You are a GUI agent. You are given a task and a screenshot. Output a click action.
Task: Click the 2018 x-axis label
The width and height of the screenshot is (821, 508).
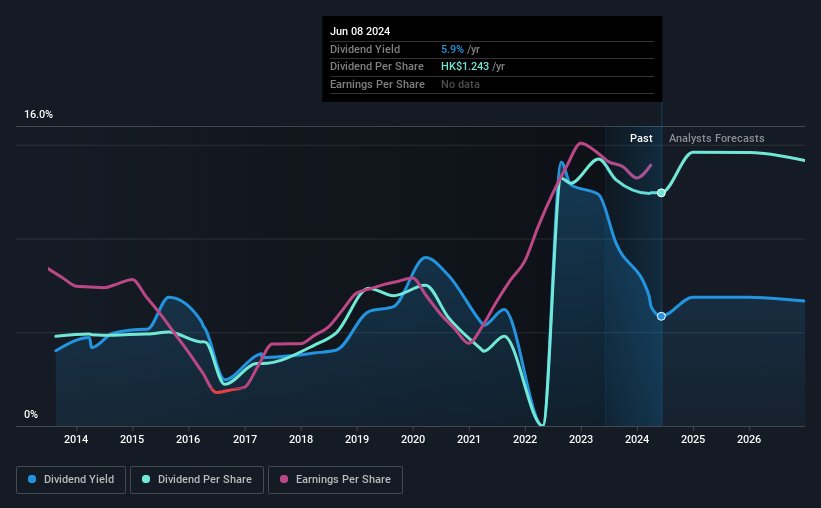tap(301, 439)
